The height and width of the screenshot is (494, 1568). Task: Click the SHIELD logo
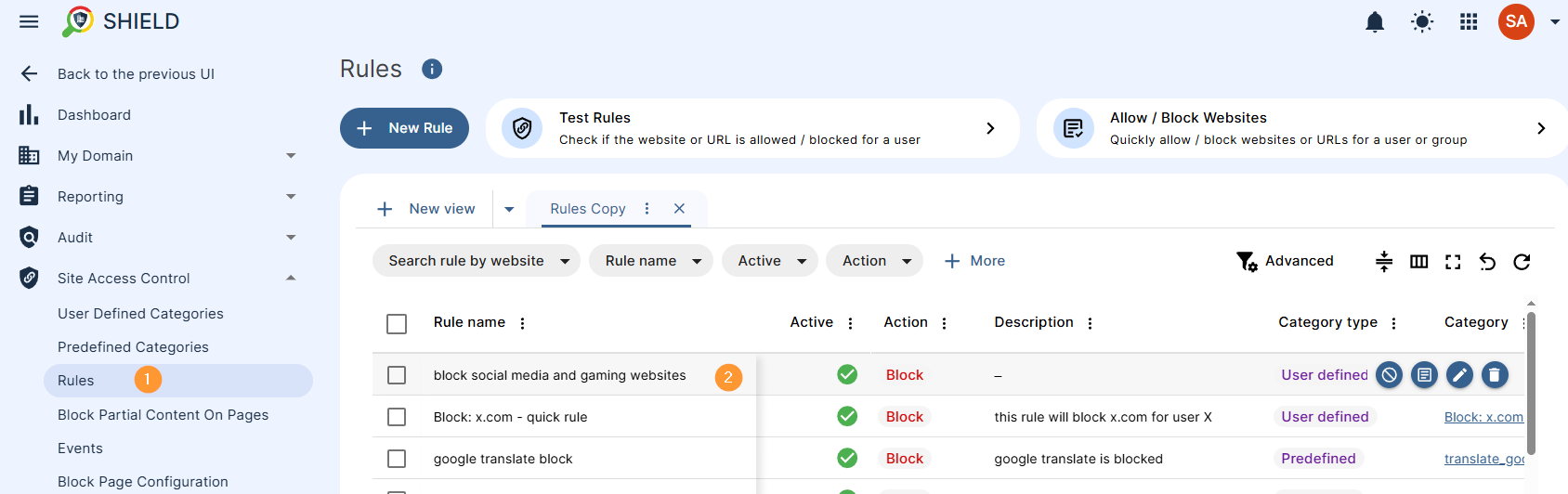(x=121, y=21)
